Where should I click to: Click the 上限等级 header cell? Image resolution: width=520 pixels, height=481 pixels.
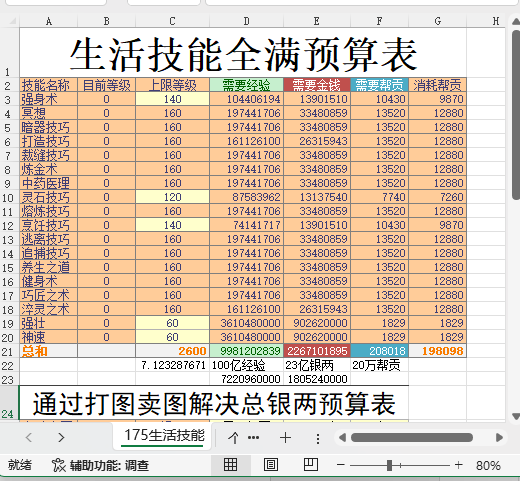pyautogui.click(x=172, y=85)
